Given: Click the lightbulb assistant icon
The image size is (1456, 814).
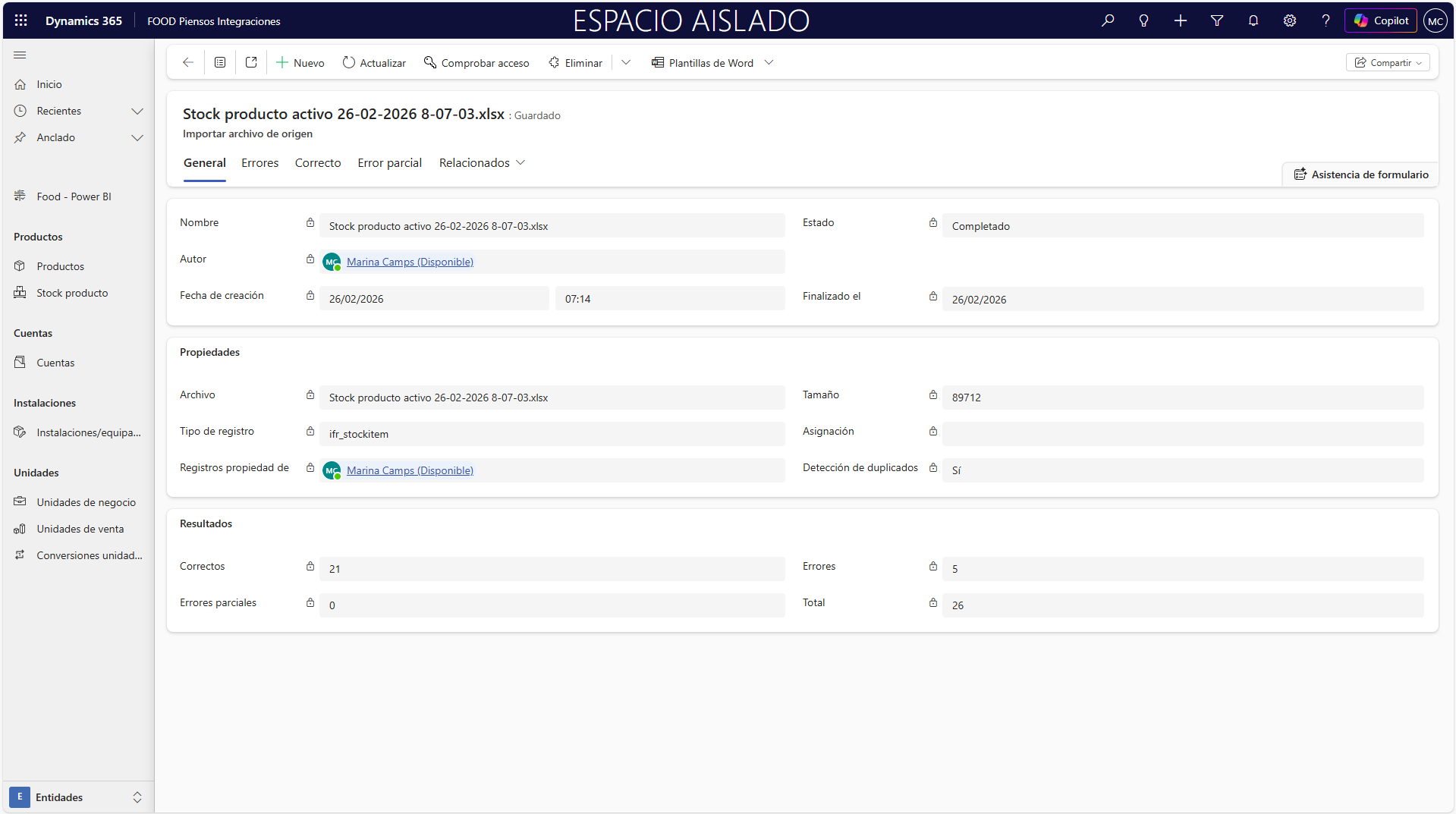Looking at the screenshot, I should [x=1143, y=20].
